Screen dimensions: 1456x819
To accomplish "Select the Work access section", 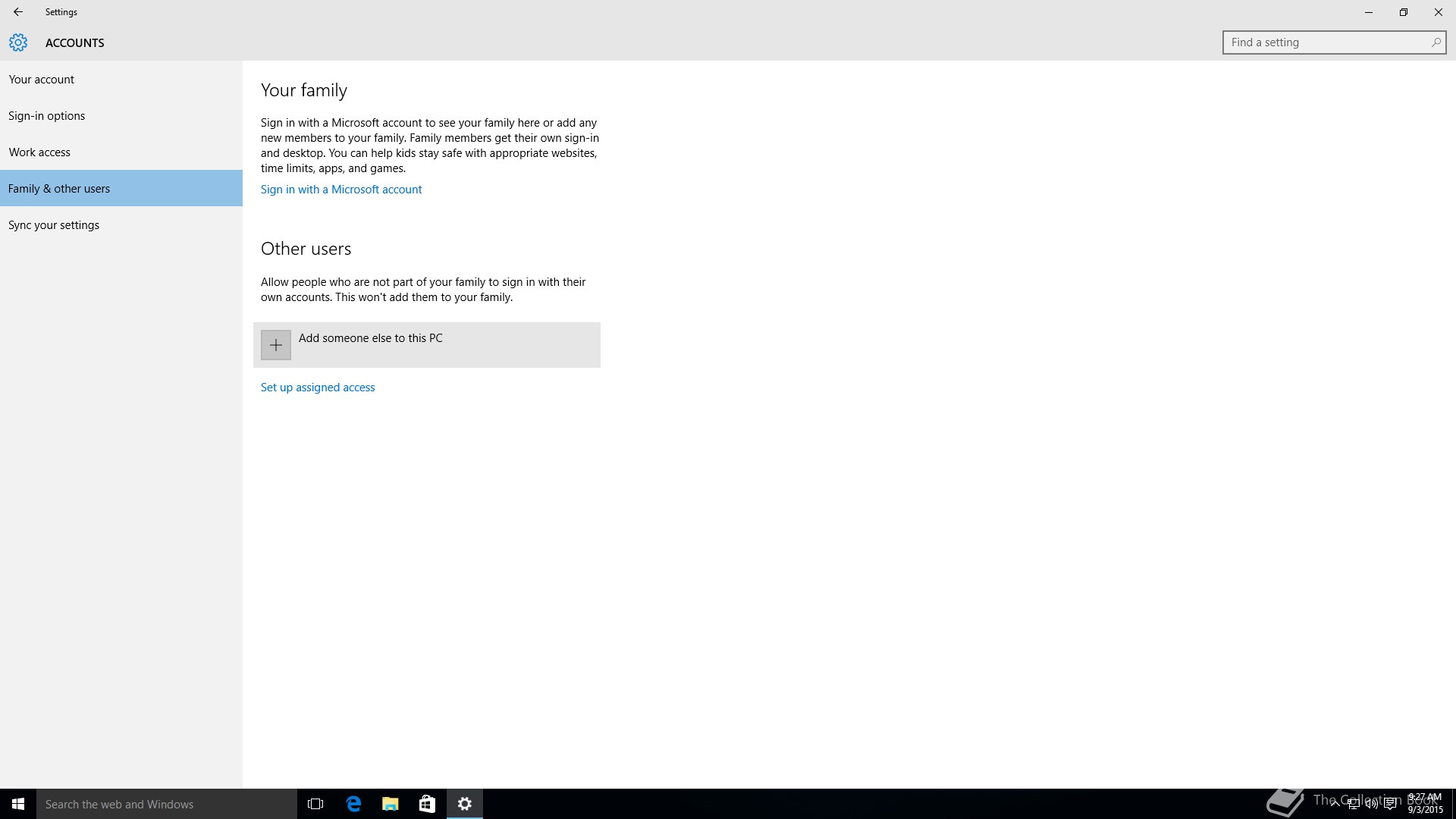I will (39, 152).
